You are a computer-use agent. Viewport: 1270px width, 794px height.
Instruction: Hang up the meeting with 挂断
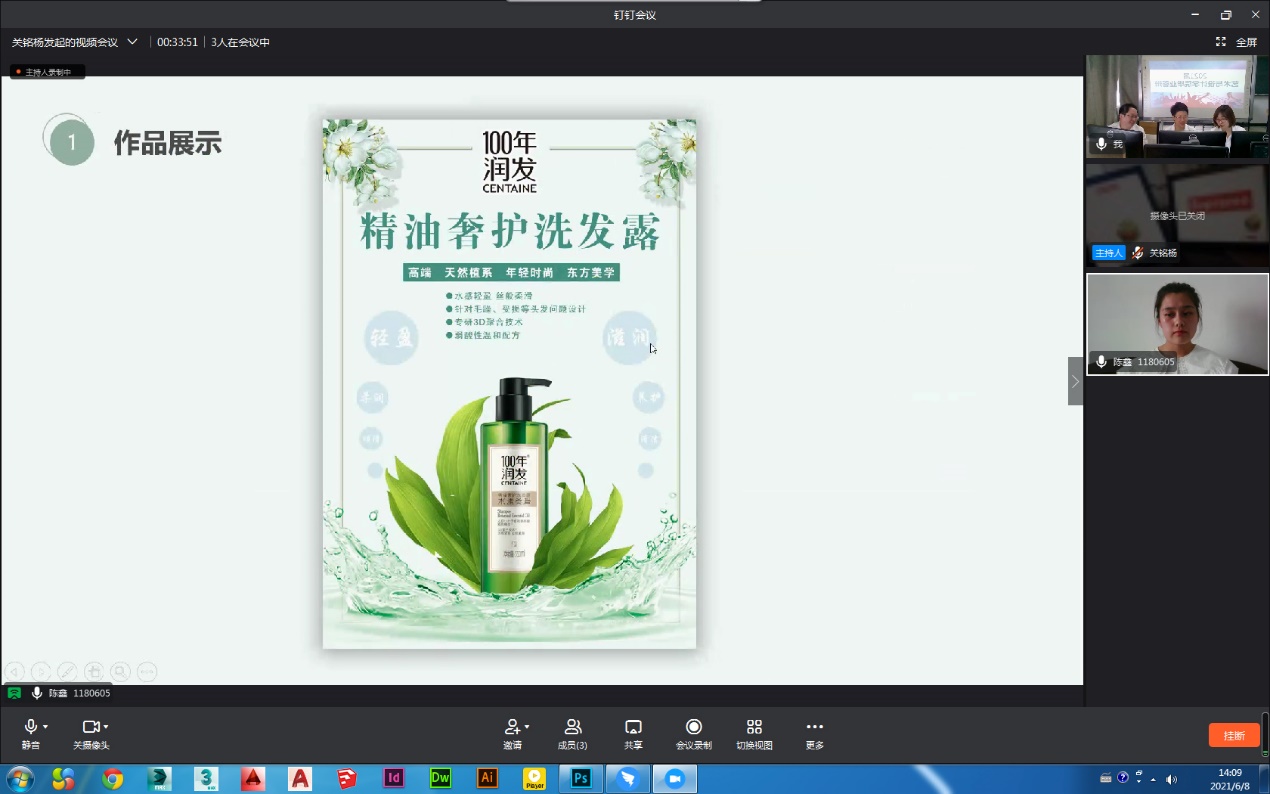1234,735
